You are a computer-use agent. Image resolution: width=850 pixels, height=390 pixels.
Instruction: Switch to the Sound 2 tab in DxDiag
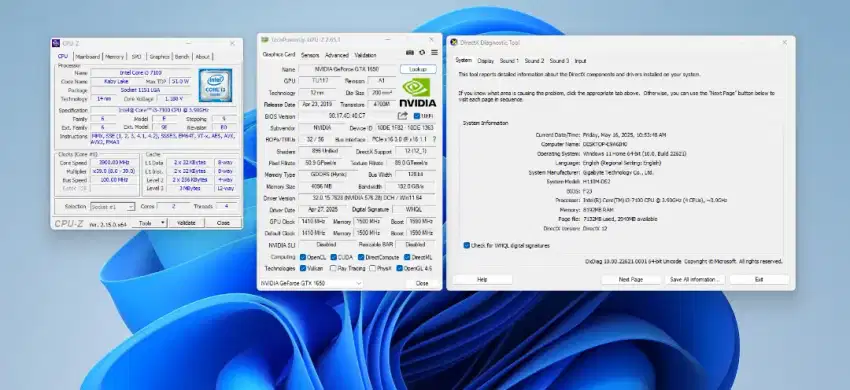[534, 61]
